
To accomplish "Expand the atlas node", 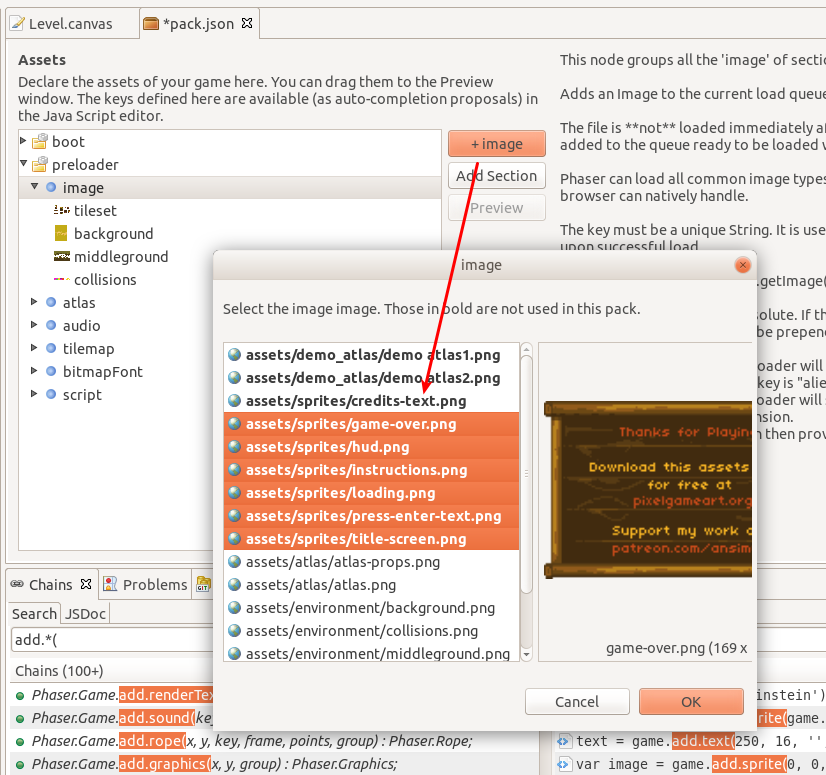I will click(x=33, y=302).
